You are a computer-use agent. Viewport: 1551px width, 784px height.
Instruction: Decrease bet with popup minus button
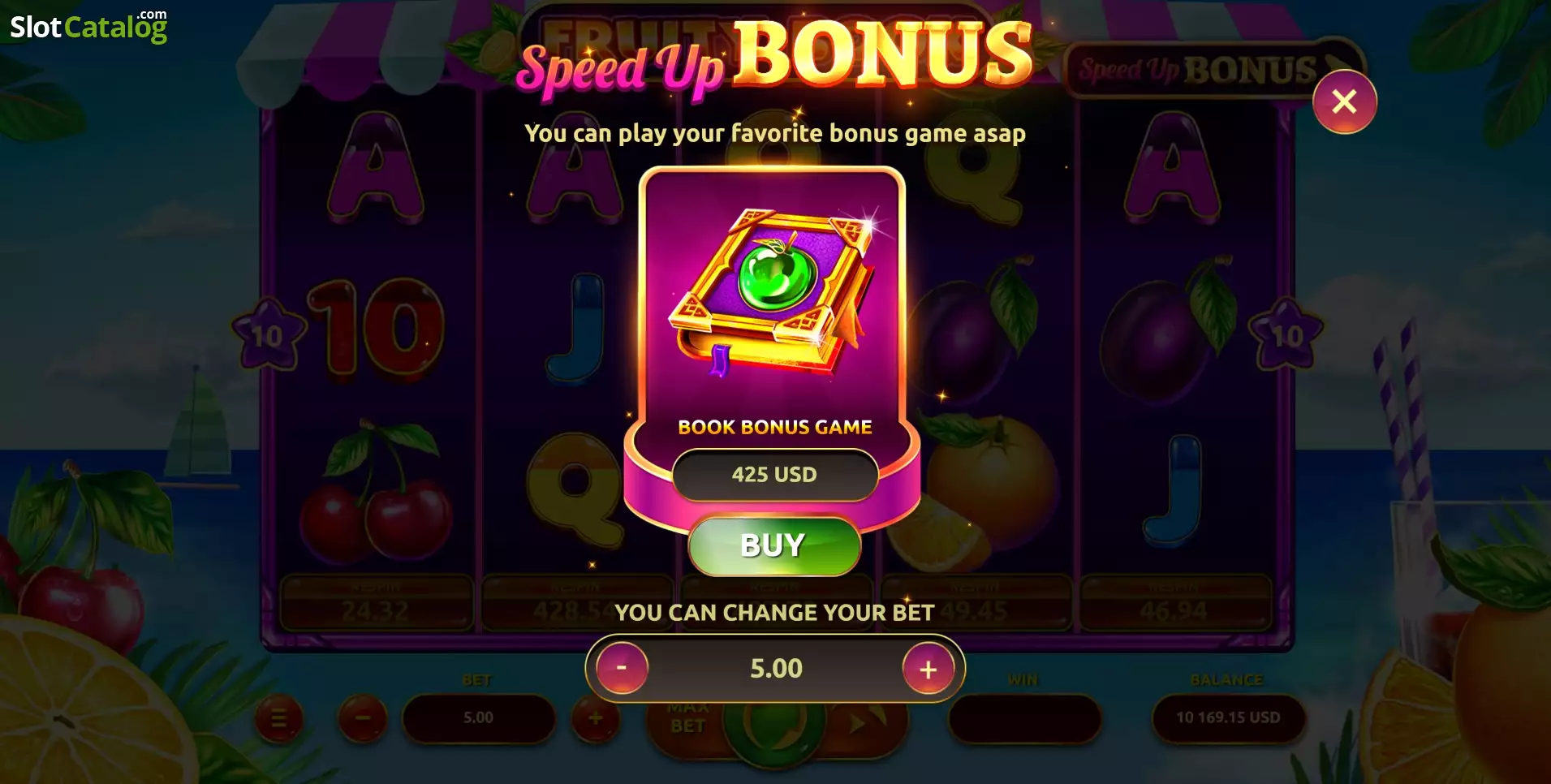(622, 668)
